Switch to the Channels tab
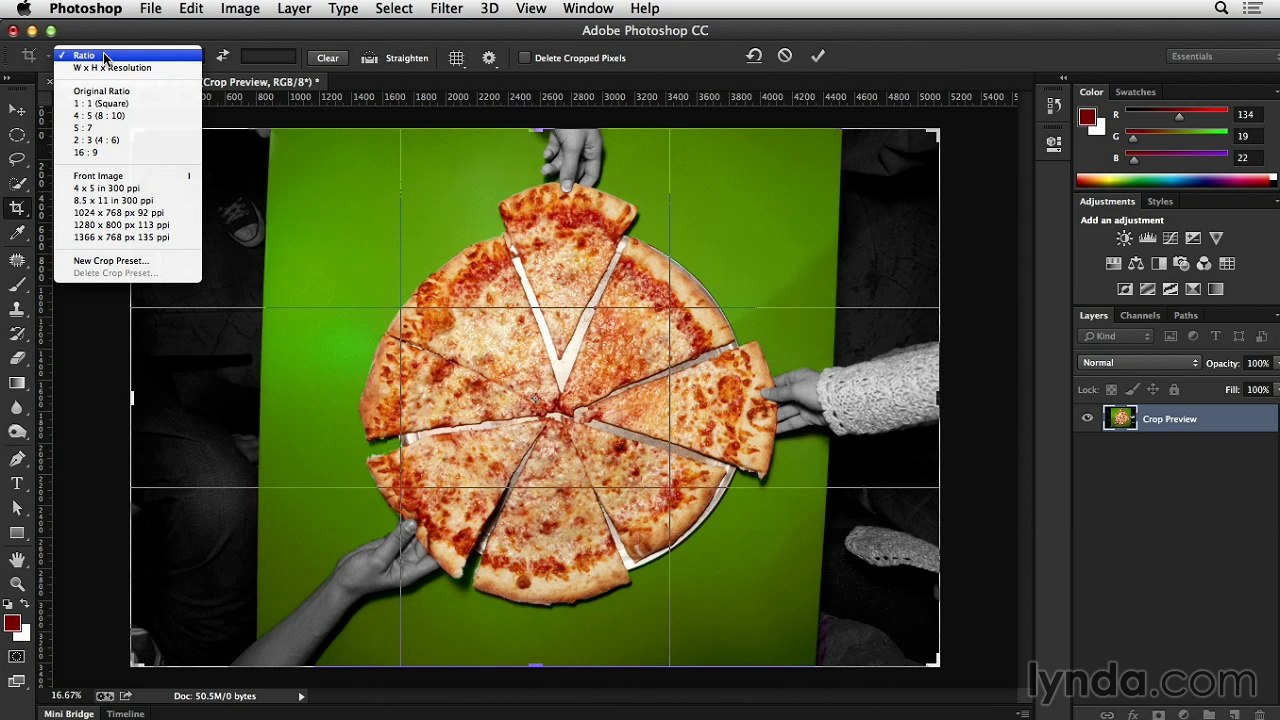 1140,315
